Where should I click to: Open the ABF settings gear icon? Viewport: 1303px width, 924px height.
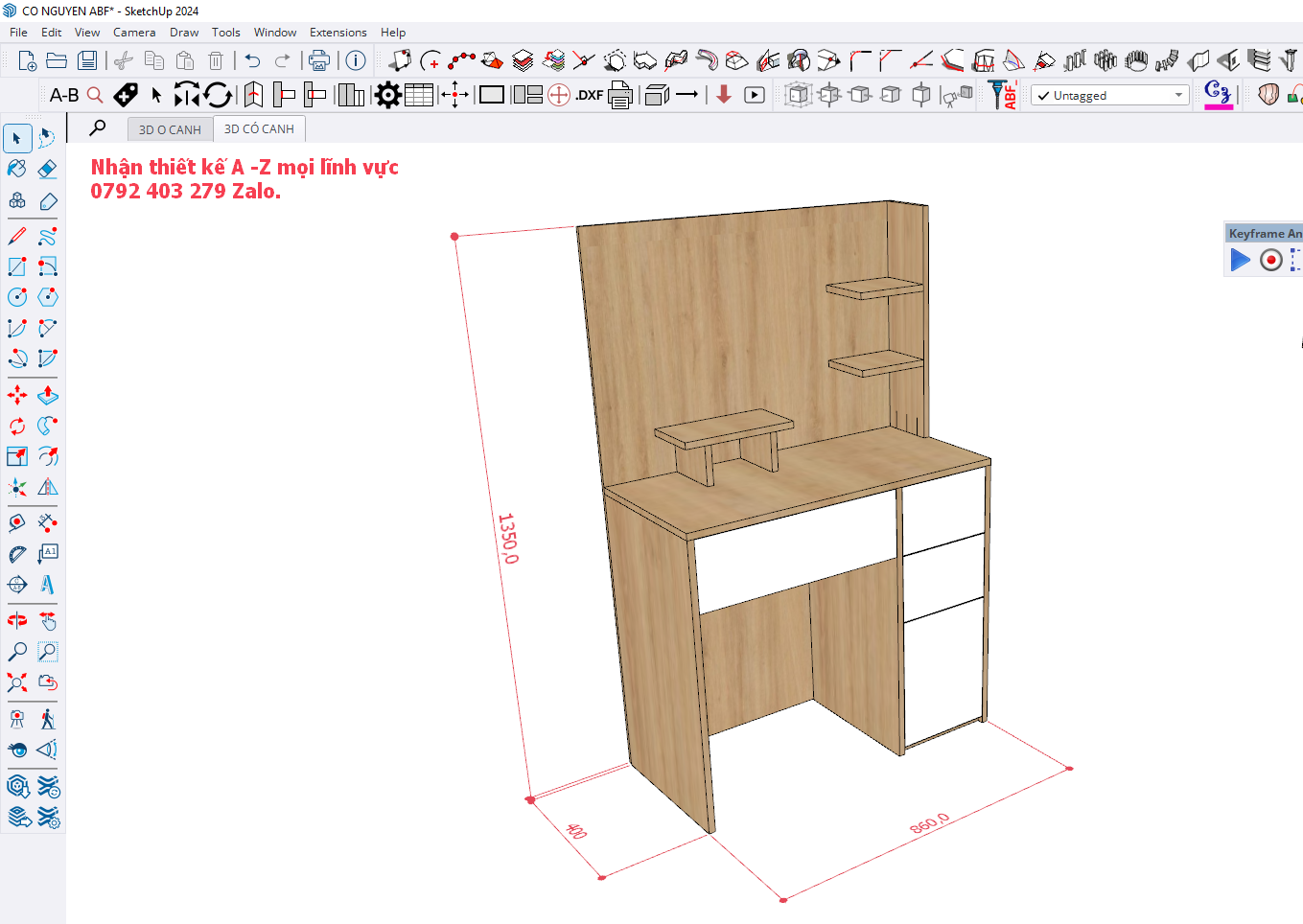click(x=387, y=95)
